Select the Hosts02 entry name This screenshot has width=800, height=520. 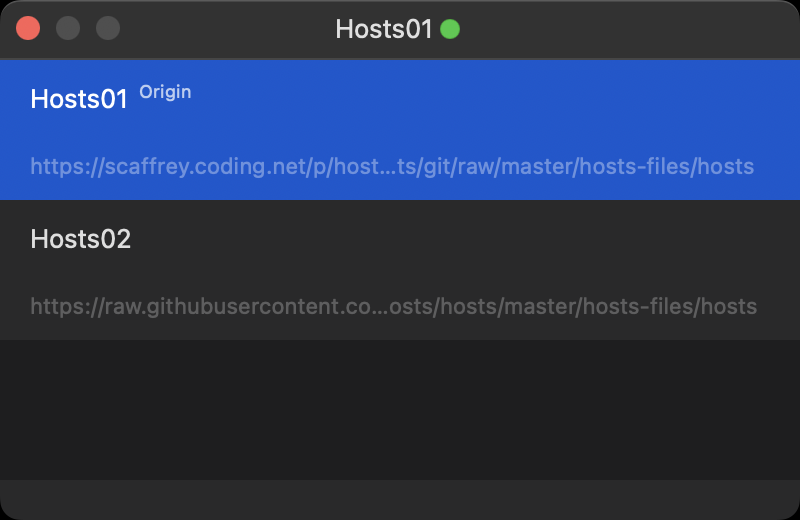point(81,240)
